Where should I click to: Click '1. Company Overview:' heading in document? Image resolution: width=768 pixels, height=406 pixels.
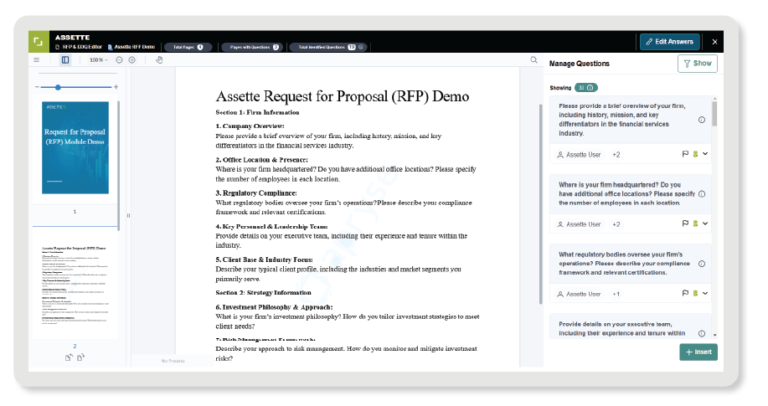(x=250, y=126)
